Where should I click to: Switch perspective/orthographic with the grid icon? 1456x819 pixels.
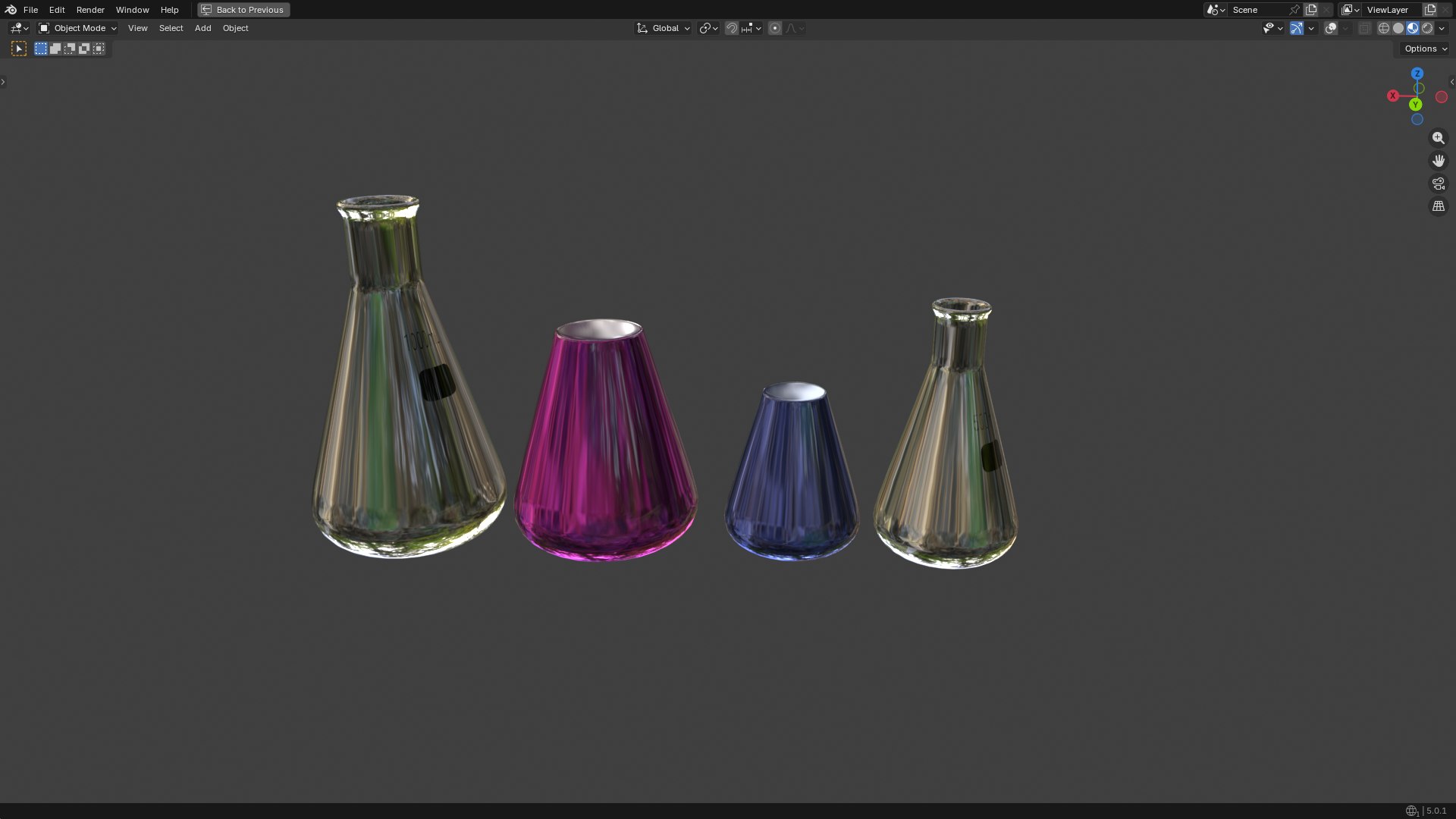click(x=1438, y=206)
